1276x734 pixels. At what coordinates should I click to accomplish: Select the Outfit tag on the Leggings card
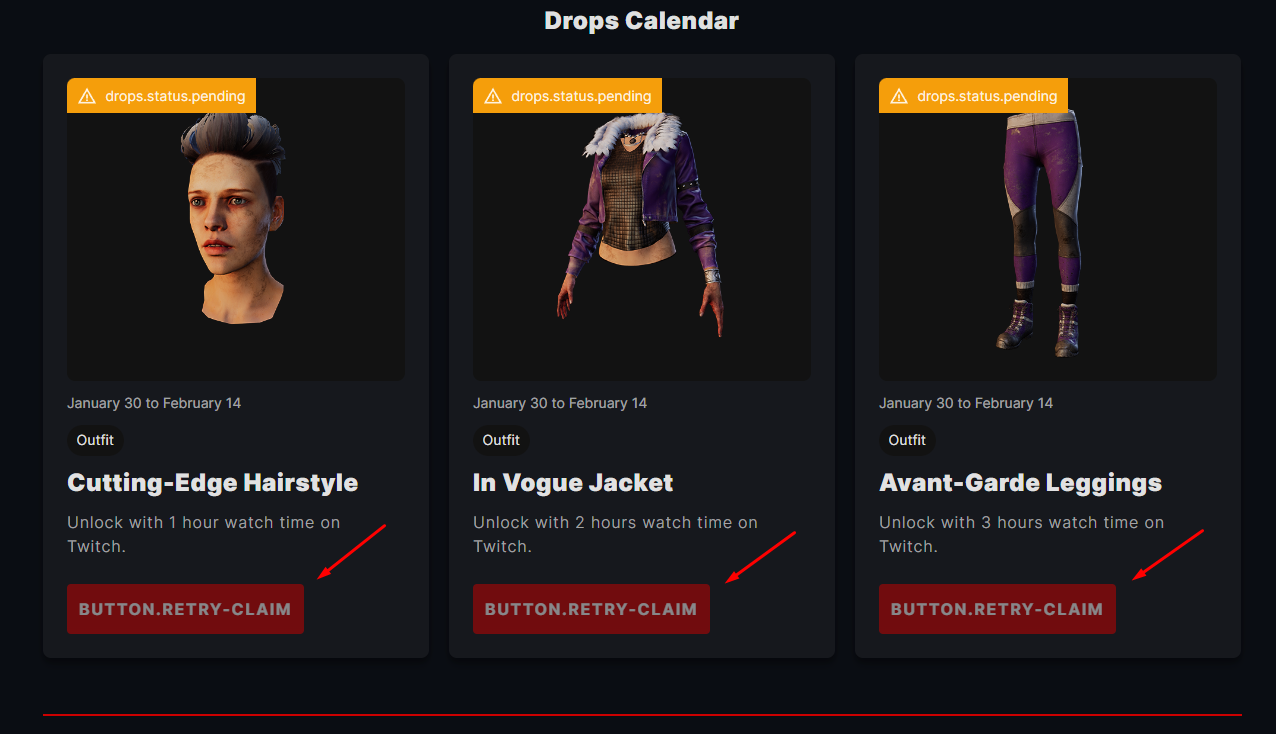pyautogui.click(x=907, y=440)
